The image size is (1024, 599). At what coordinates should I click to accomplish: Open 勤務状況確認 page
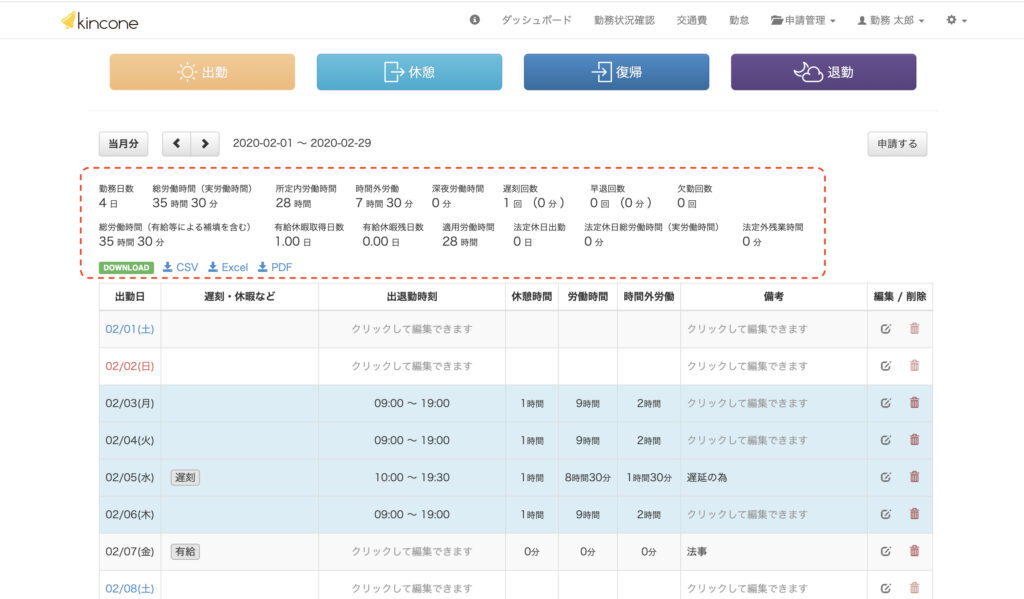click(x=624, y=20)
